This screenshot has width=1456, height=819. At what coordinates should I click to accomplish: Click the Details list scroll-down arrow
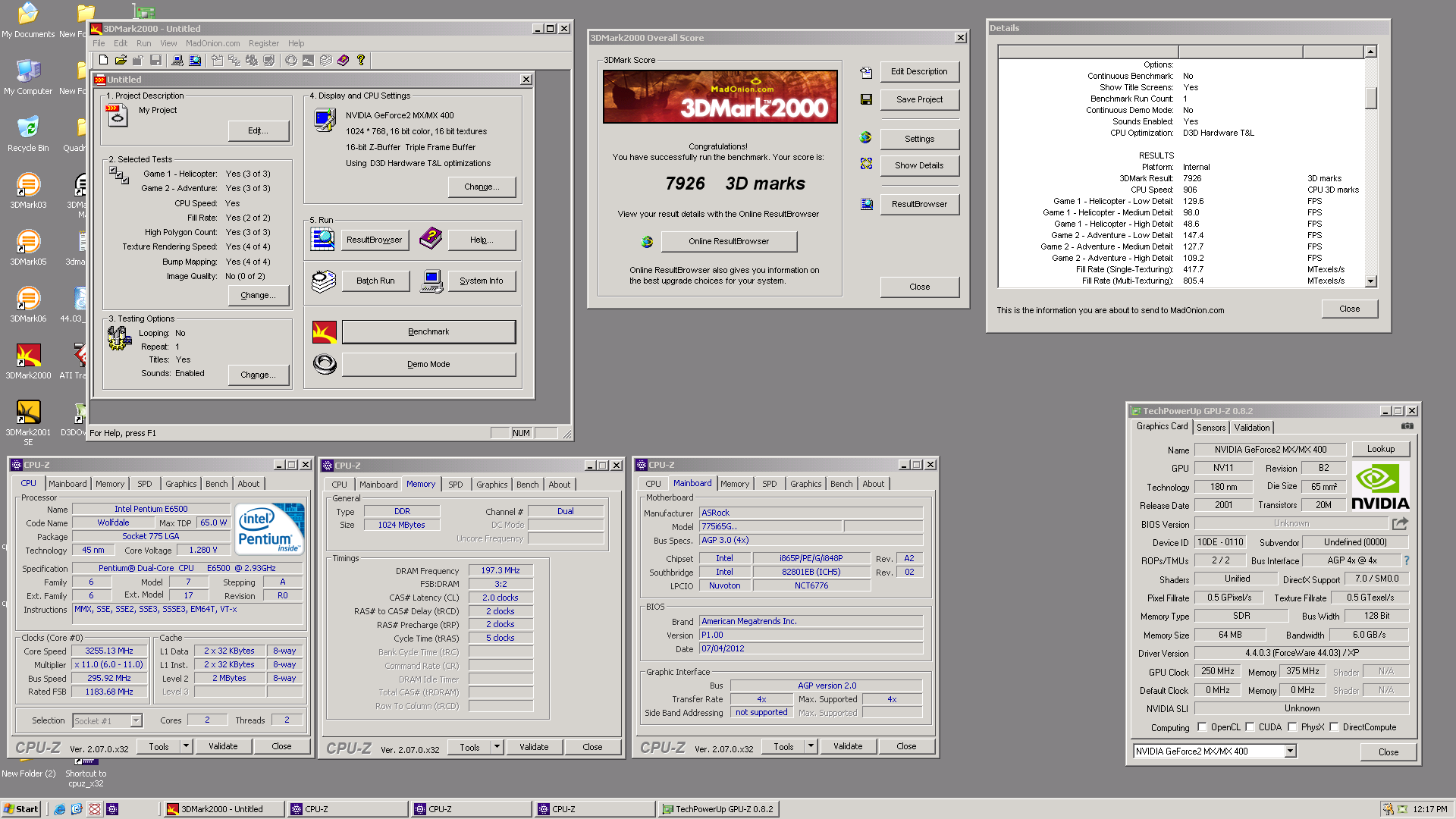[1370, 281]
